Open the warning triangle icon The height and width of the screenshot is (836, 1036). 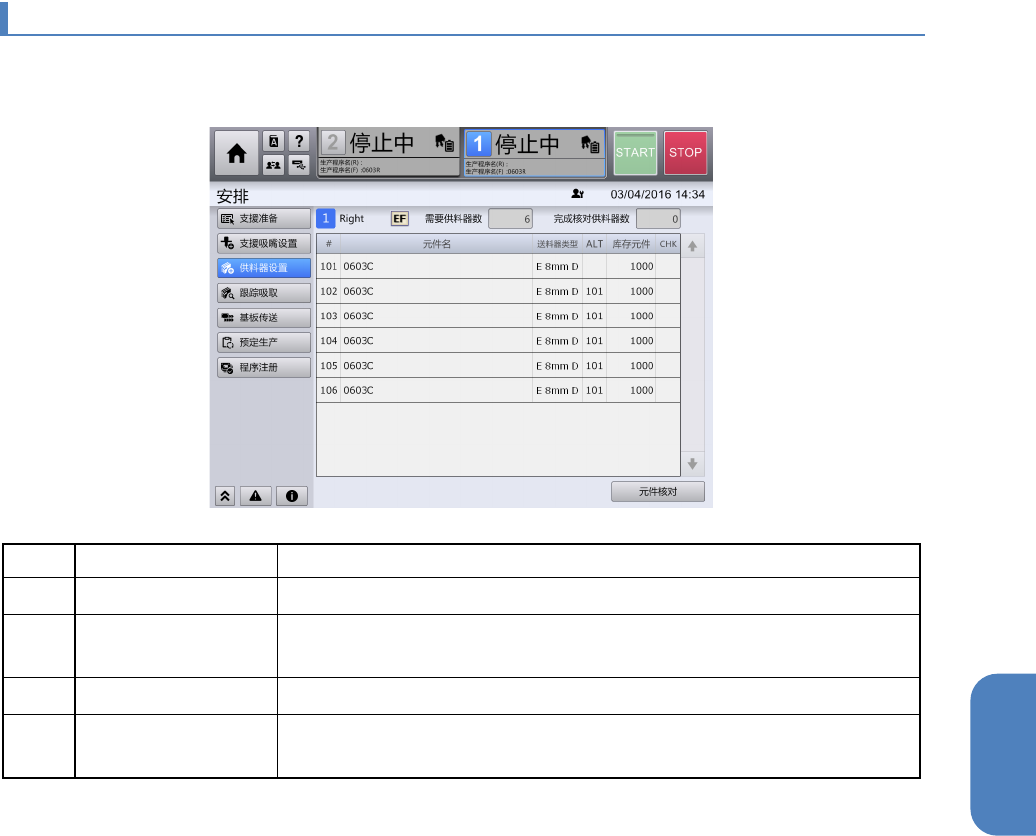pos(256,496)
